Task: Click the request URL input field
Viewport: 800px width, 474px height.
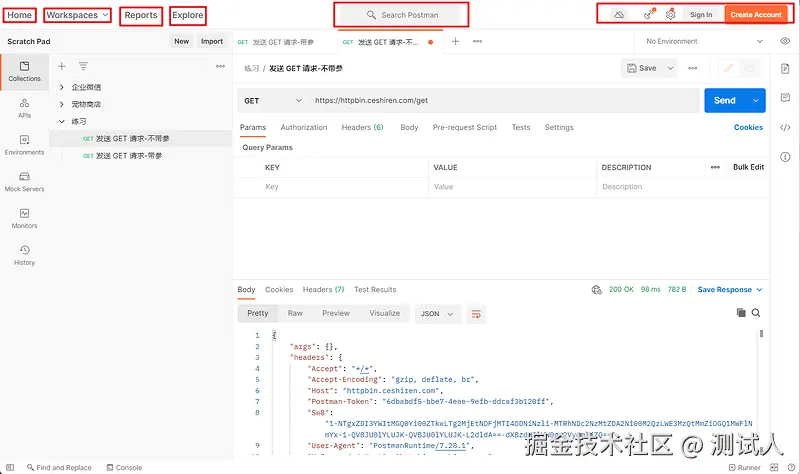Action: (505, 101)
